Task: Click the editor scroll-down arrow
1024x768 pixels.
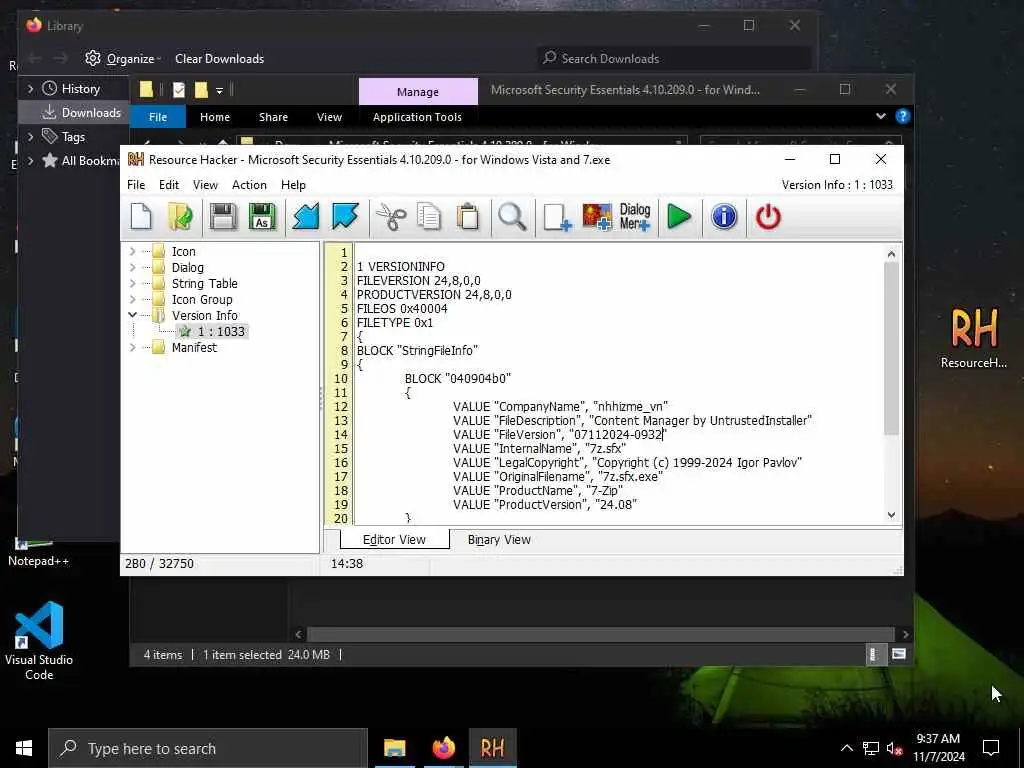Action: 891,515
